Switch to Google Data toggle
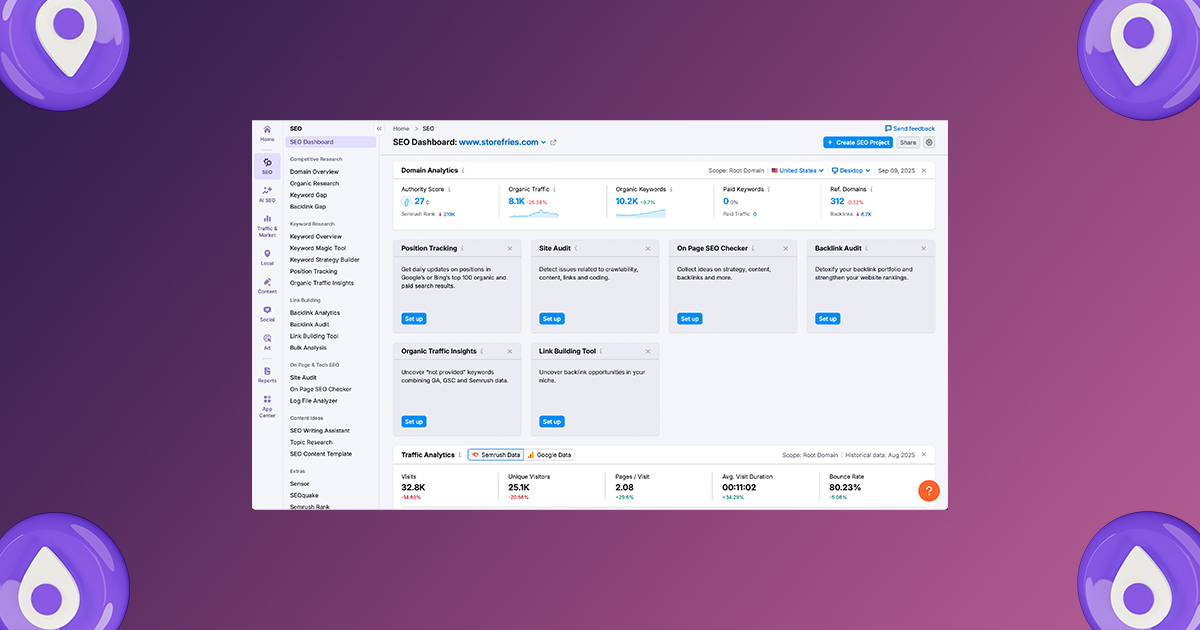Image resolution: width=1200 pixels, height=630 pixels. 549,455
